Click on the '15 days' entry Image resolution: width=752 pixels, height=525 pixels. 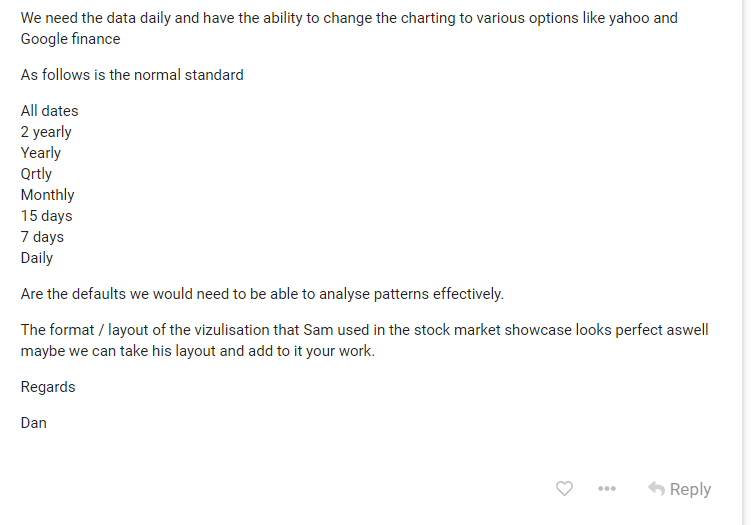[47, 216]
